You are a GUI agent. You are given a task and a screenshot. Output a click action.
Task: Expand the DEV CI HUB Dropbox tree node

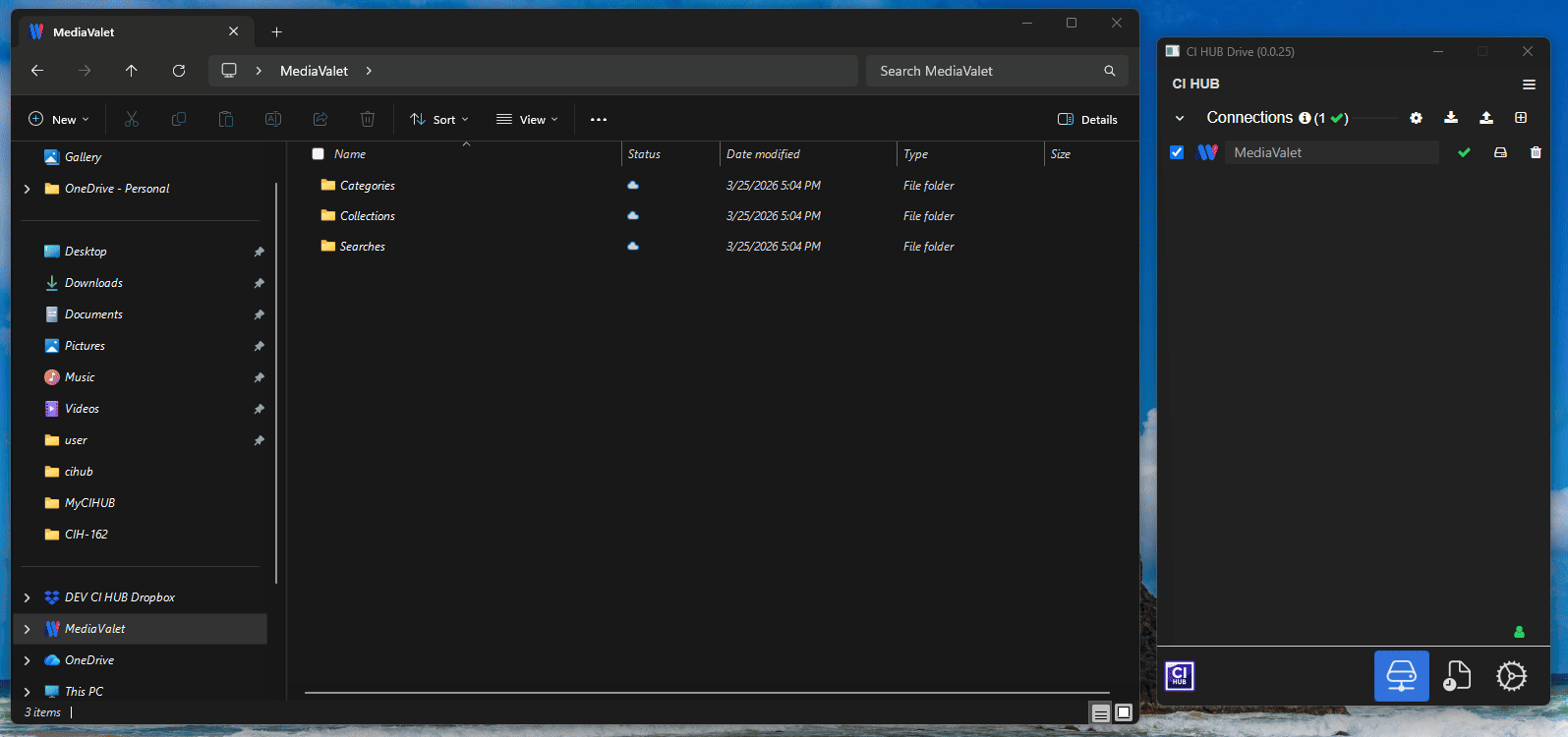click(27, 597)
